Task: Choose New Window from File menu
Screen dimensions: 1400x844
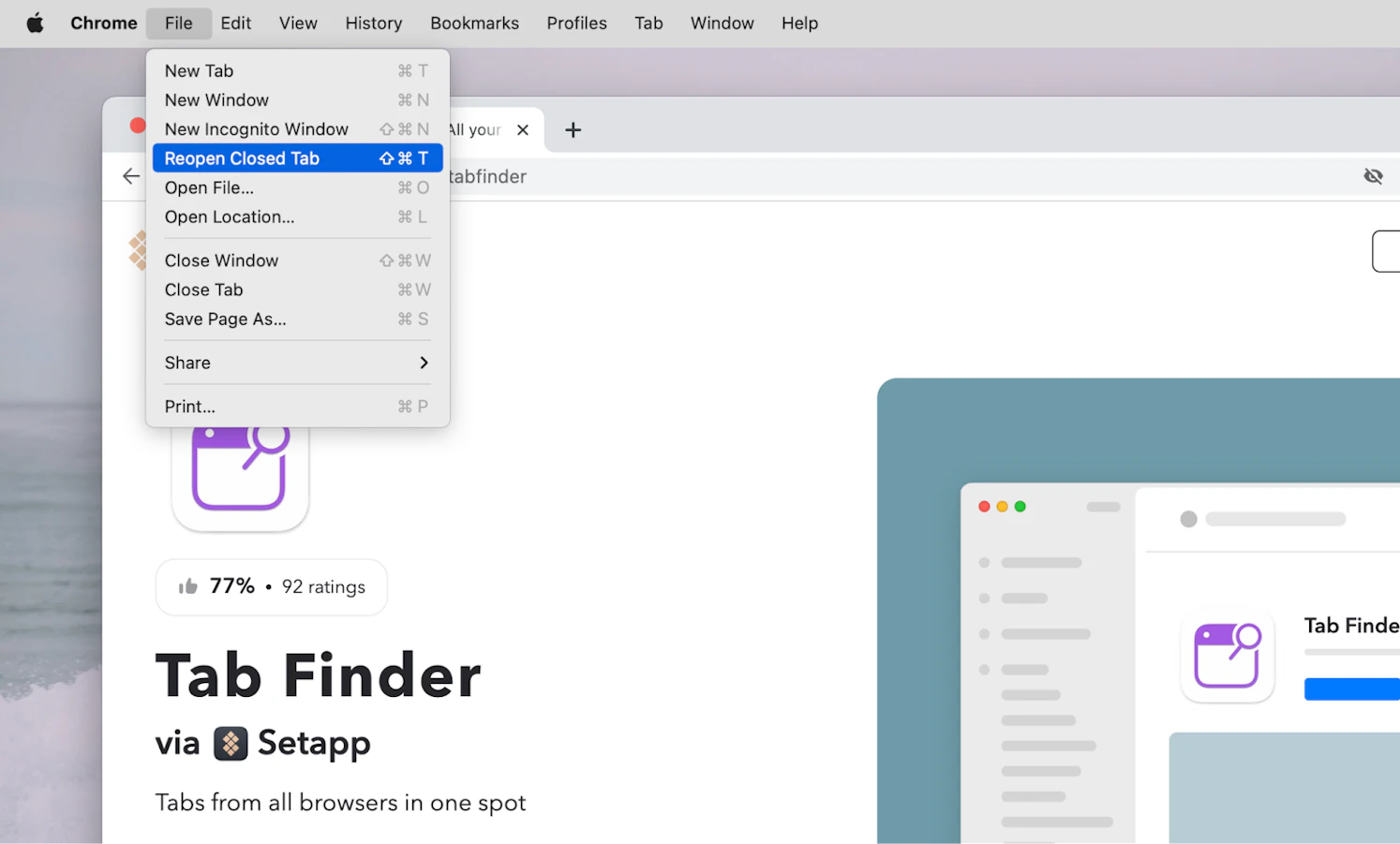Action: pyautogui.click(x=298, y=99)
